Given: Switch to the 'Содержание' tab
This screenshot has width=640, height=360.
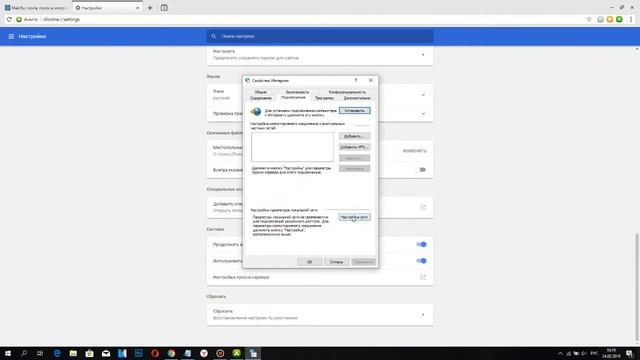Looking at the screenshot, I should click(260, 98).
